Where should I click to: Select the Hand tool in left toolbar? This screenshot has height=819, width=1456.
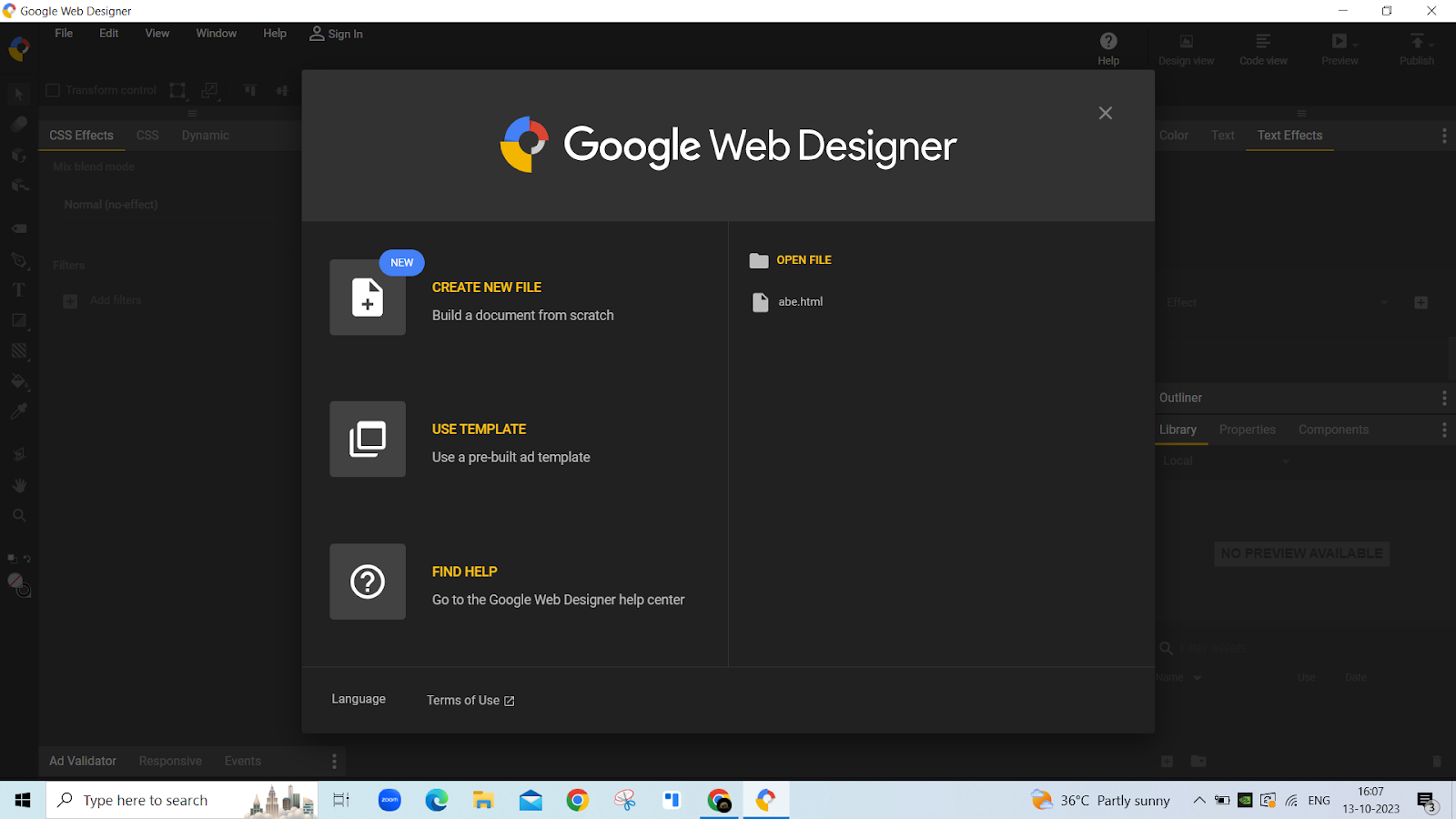[x=18, y=485]
